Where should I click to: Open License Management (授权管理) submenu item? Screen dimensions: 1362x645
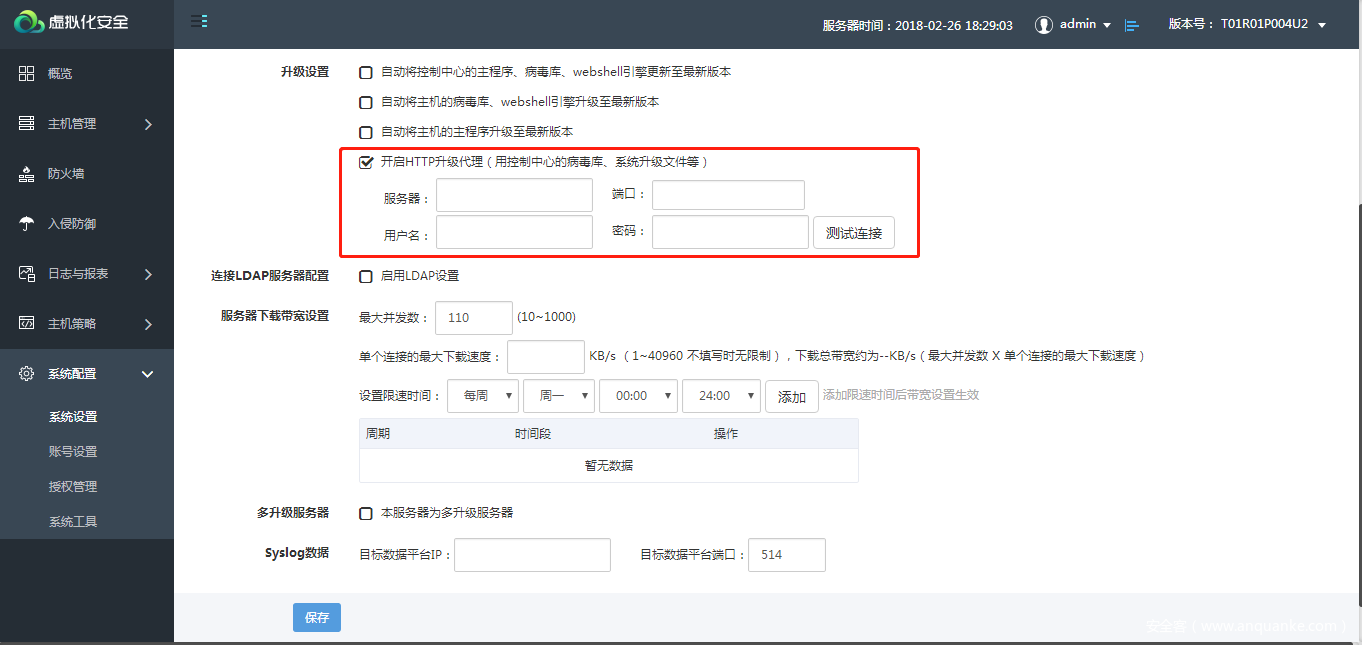(x=73, y=487)
